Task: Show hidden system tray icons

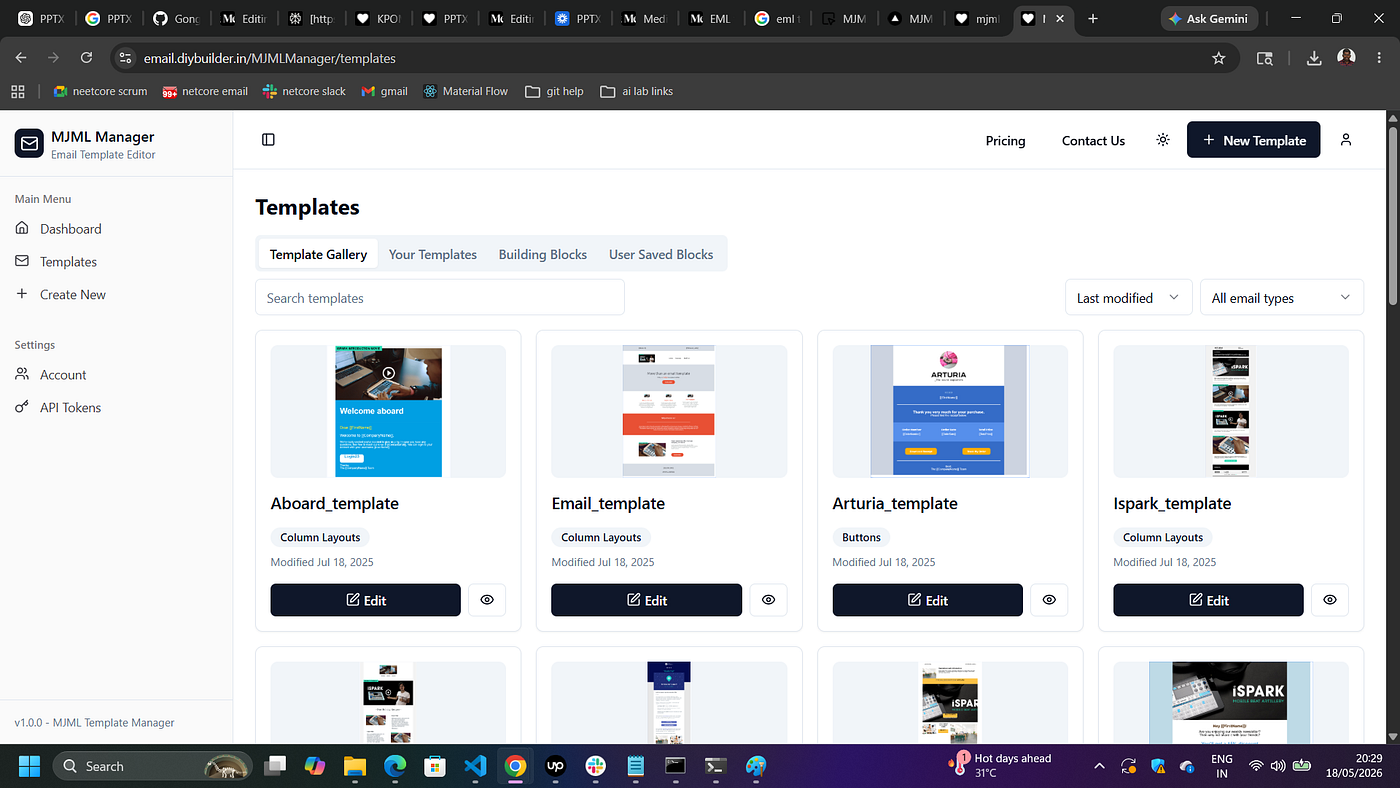Action: pyautogui.click(x=1100, y=766)
